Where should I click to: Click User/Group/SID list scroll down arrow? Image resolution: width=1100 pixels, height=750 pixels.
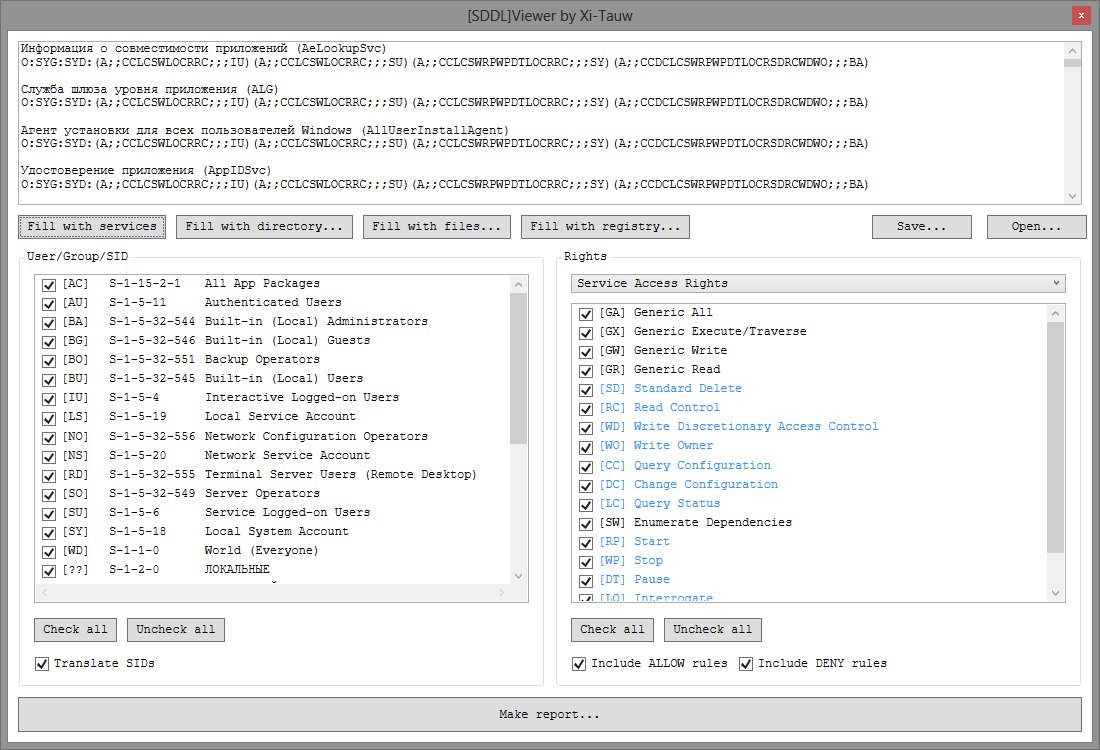(x=518, y=576)
